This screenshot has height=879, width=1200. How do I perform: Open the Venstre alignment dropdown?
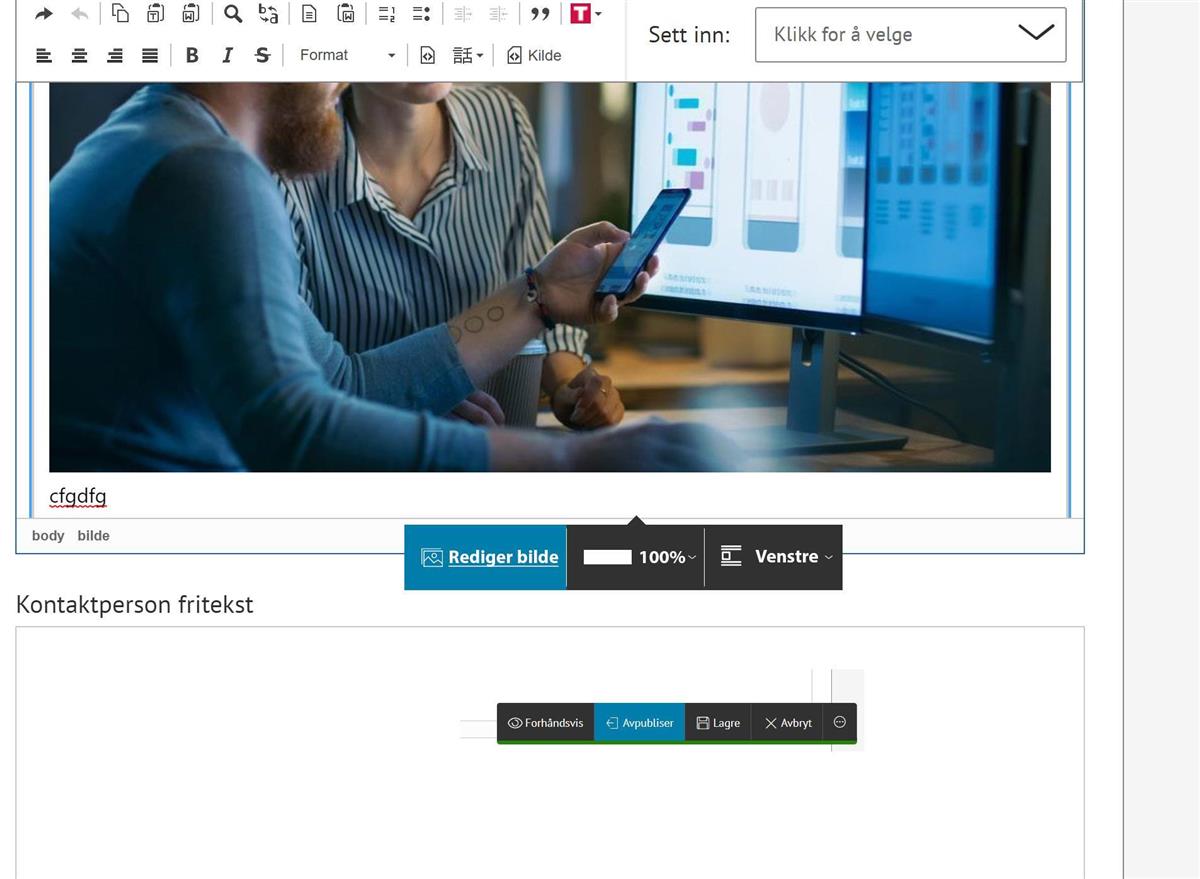coord(776,557)
